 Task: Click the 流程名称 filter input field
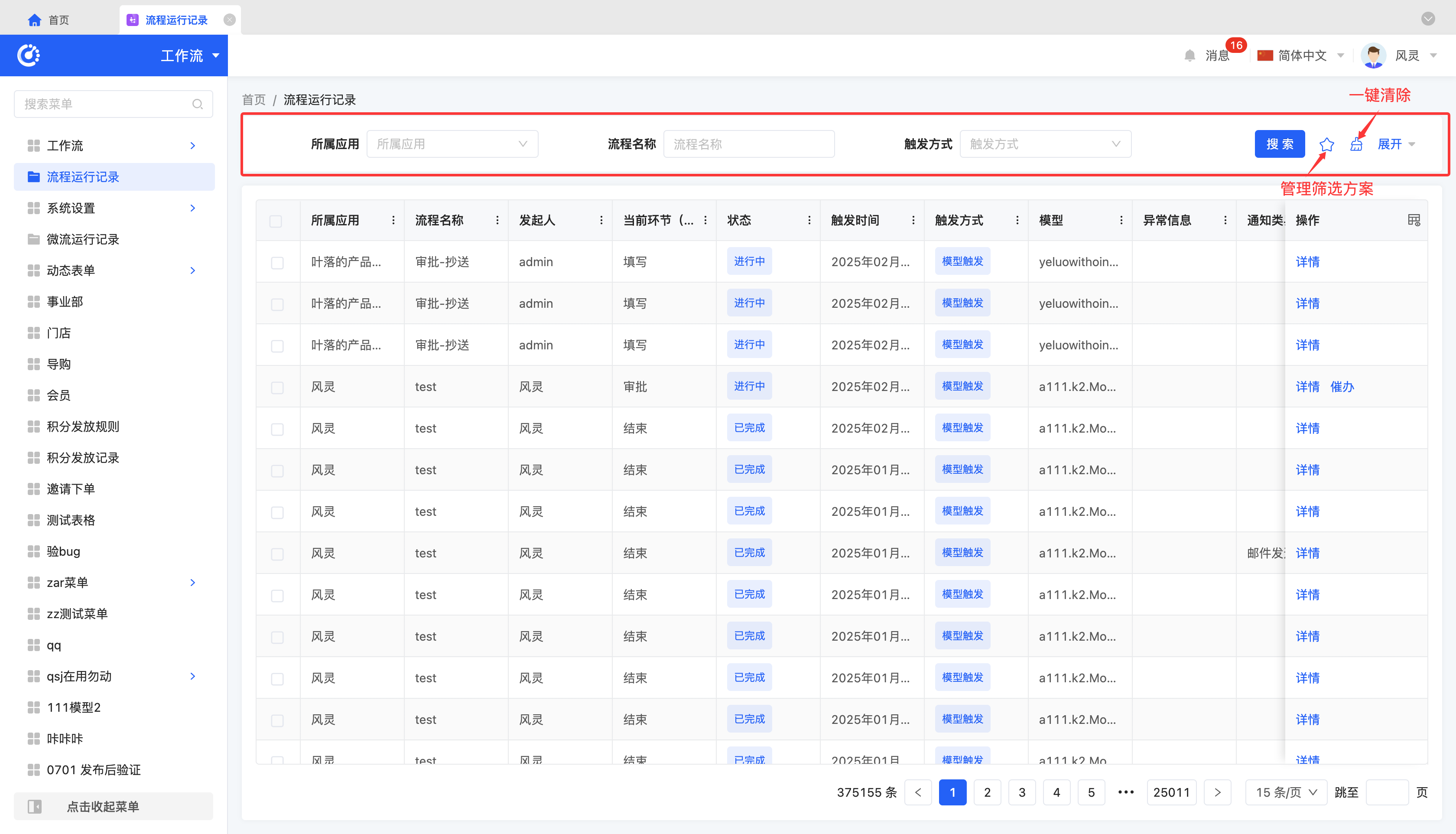tap(748, 144)
